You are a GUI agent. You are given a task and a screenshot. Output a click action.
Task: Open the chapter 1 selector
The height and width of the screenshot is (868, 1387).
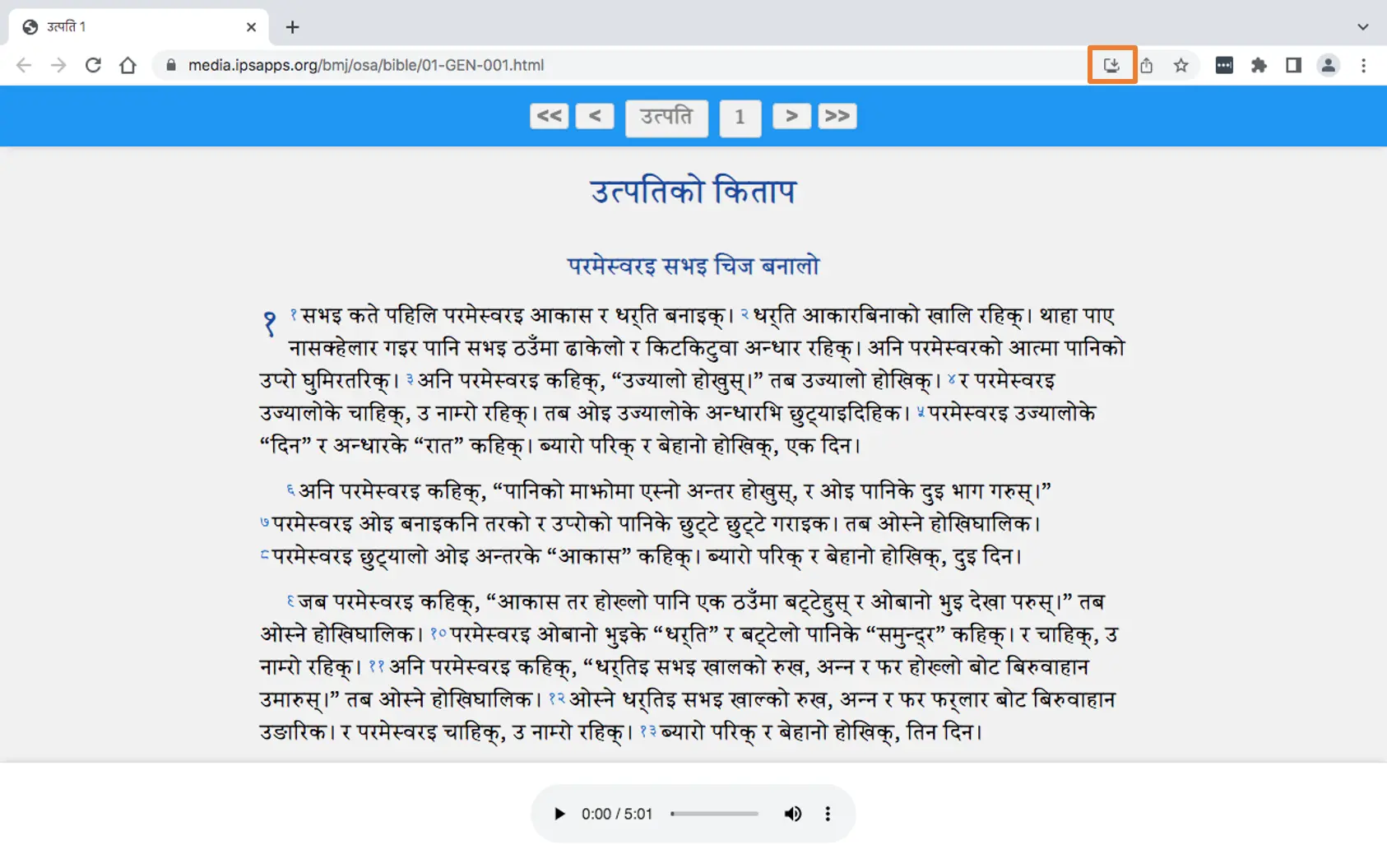pyautogui.click(x=740, y=117)
